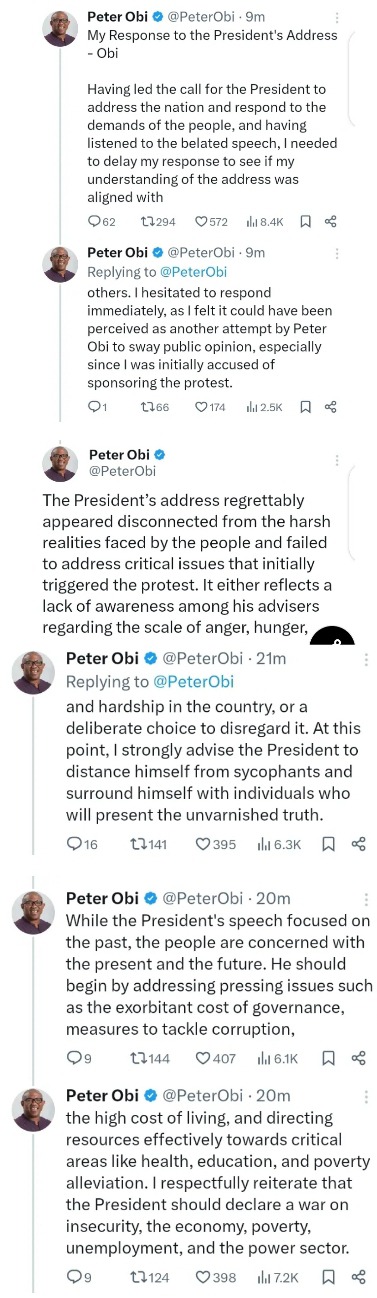Open Peter Obi's profile name in third tweet

(x=119, y=455)
